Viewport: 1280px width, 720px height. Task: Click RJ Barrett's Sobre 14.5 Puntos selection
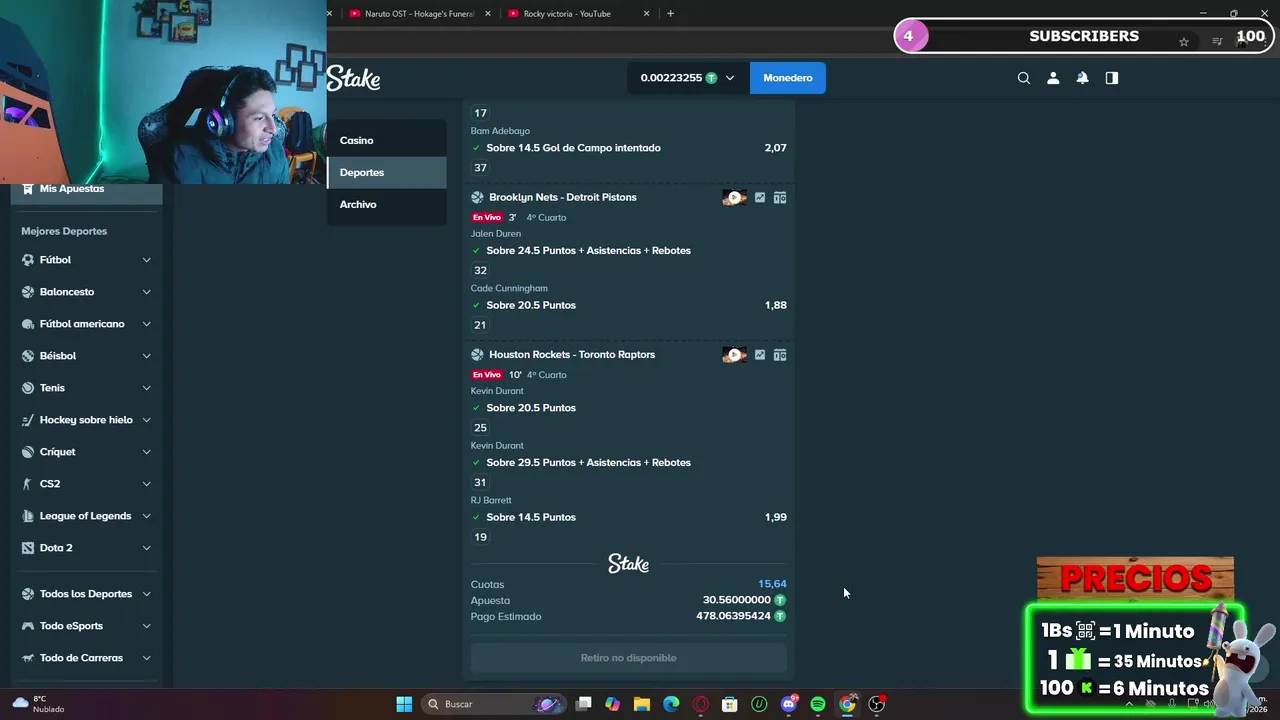(x=531, y=517)
